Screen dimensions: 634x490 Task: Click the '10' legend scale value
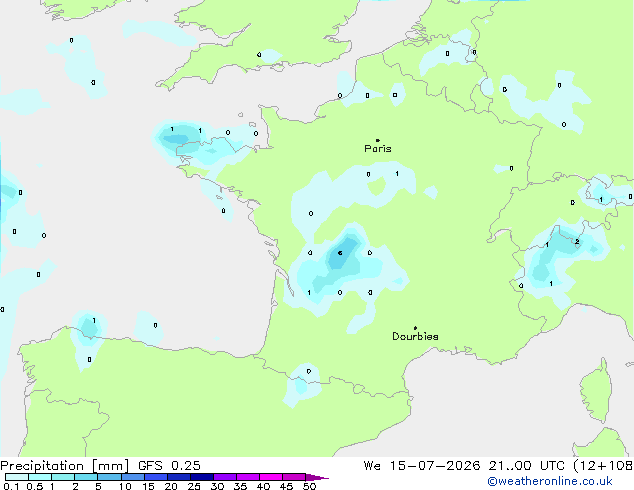click(125, 486)
